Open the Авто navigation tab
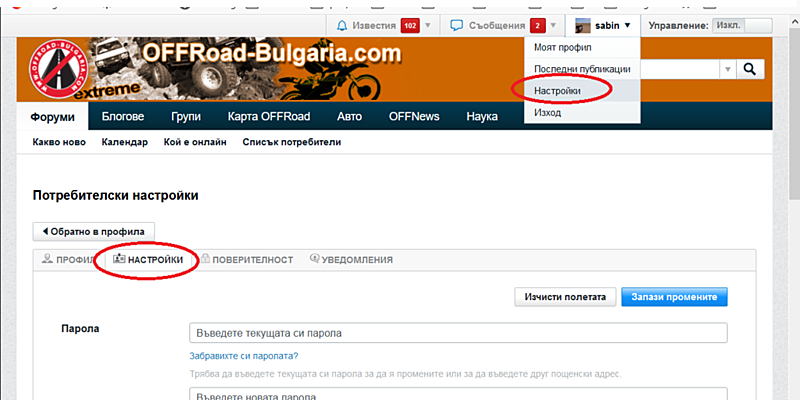The width and height of the screenshot is (800, 400). coord(349,116)
